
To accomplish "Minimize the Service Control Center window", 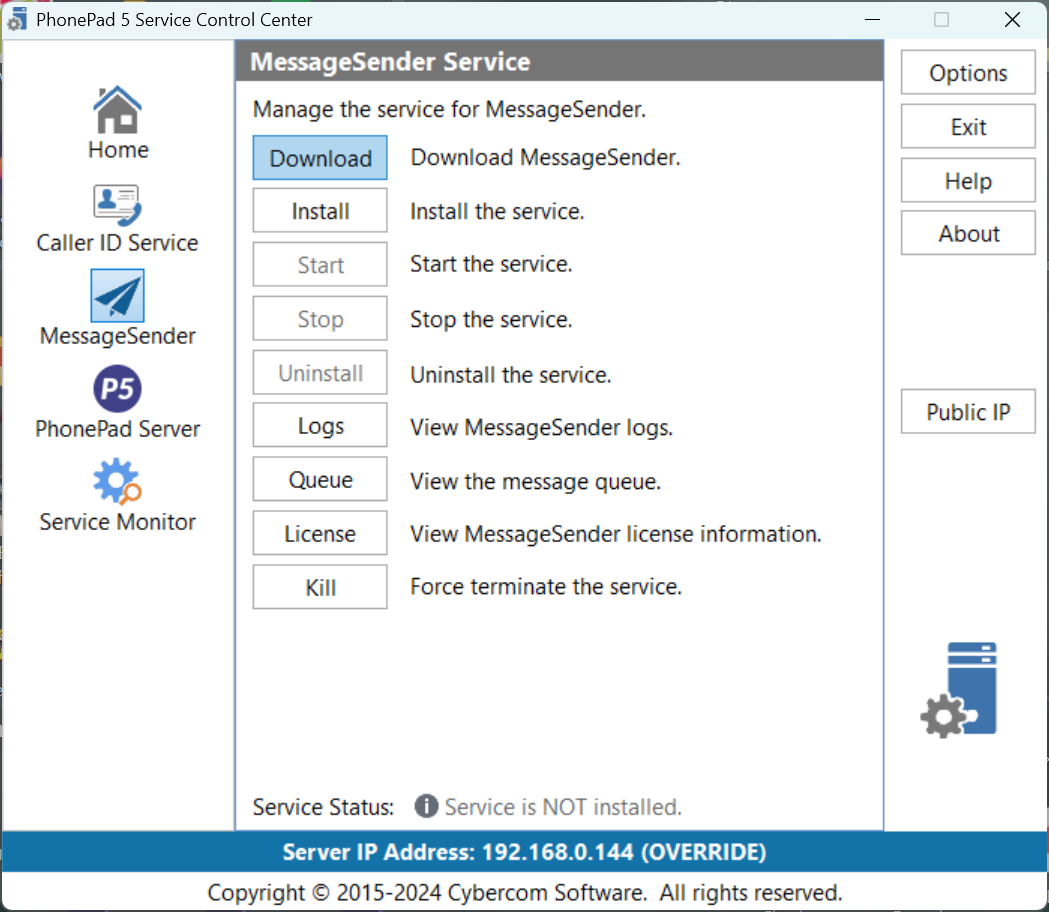I will (872, 20).
